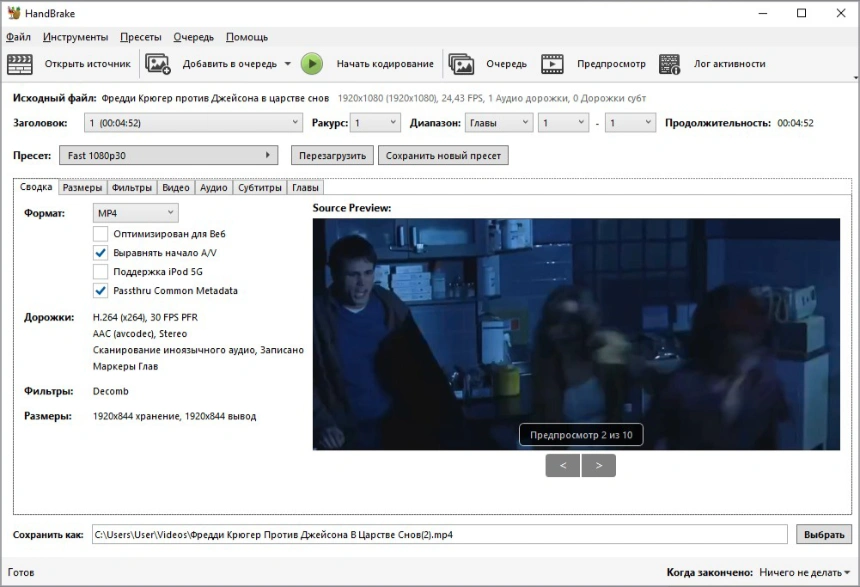This screenshot has width=860, height=587.
Task: Click the toolbar overflow arrow at far right
Action: (x=856, y=78)
